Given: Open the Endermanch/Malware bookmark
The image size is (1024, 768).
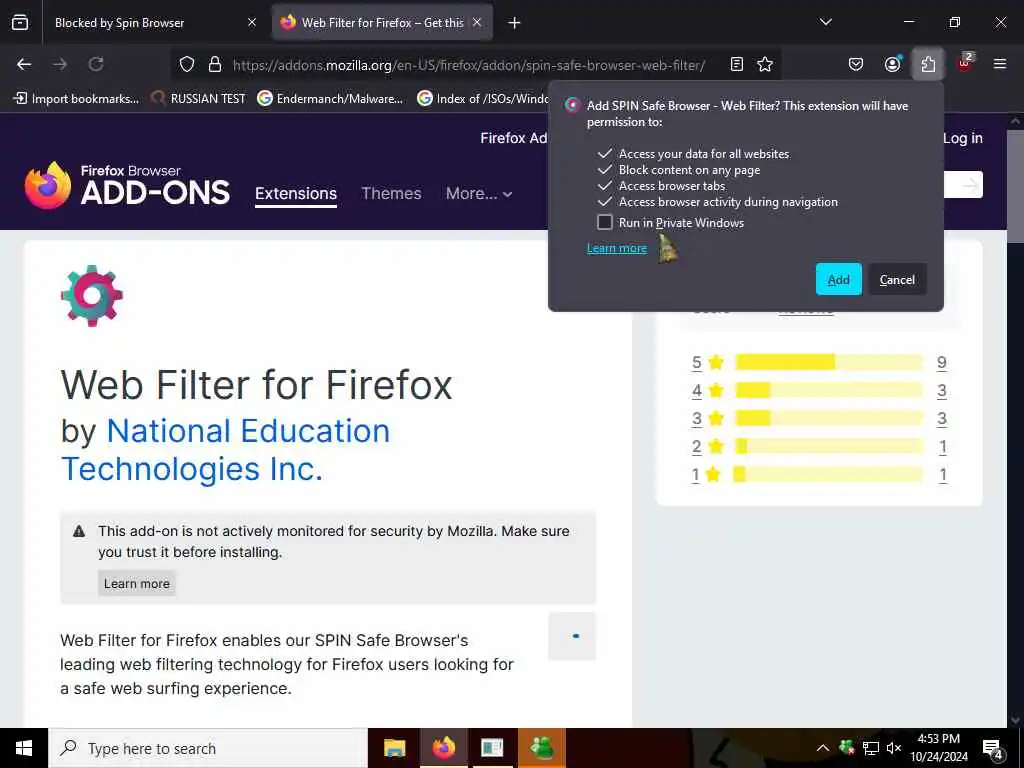Looking at the screenshot, I should pyautogui.click(x=330, y=99).
